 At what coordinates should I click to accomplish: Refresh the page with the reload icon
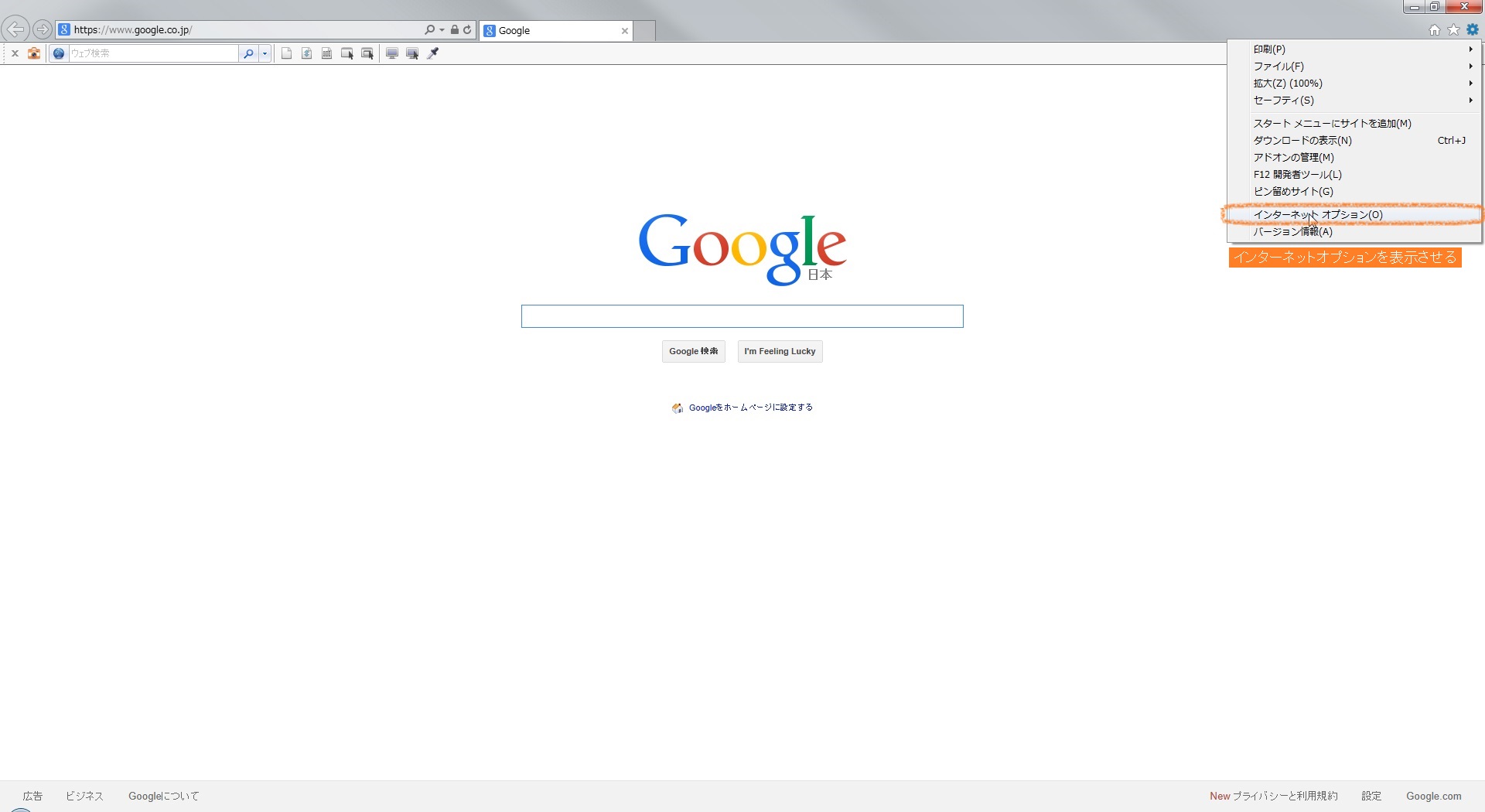click(x=467, y=29)
